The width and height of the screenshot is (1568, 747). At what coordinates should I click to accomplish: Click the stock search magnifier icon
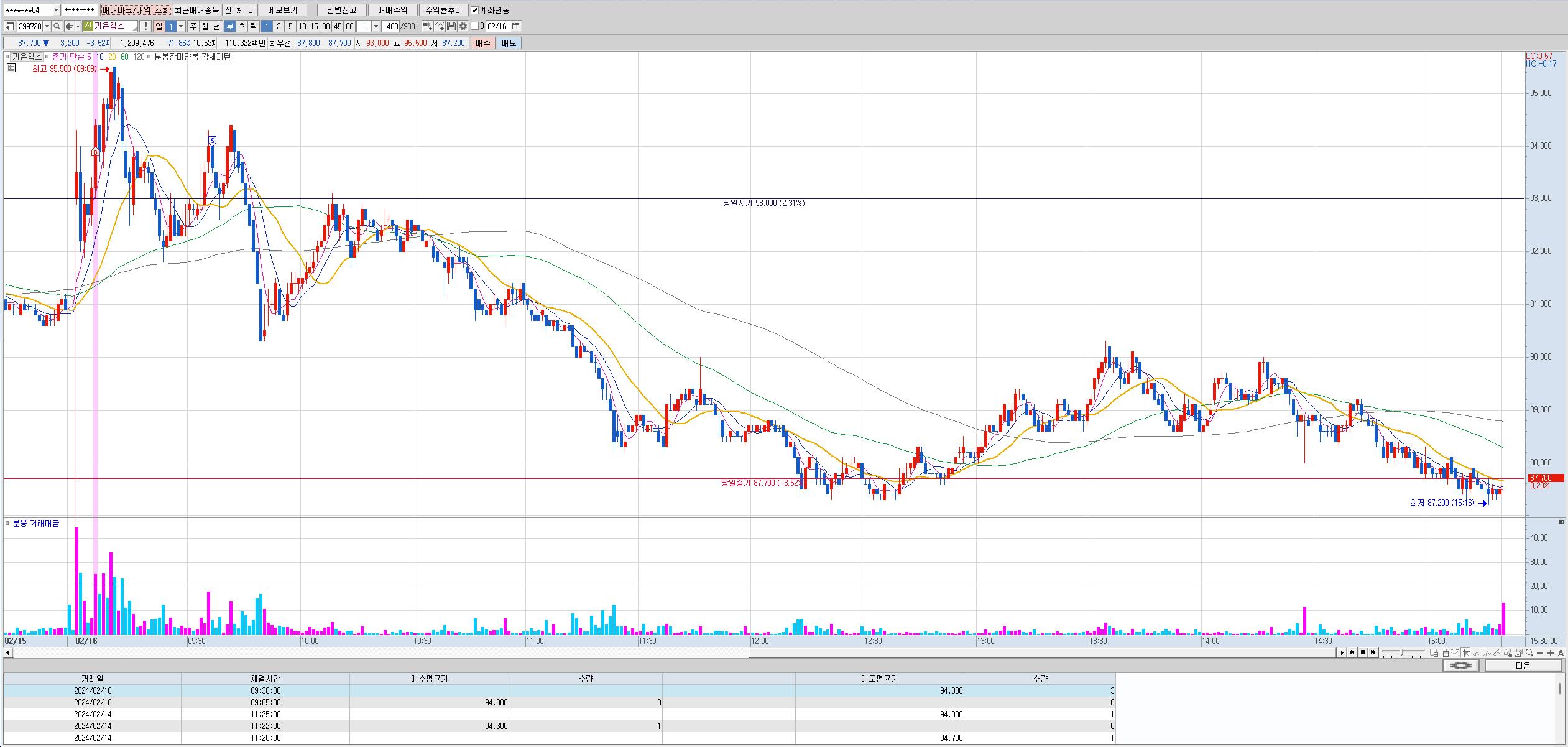(57, 26)
